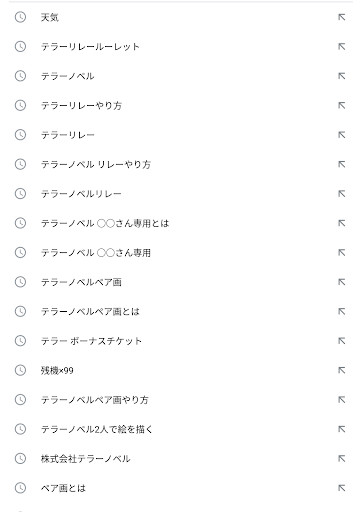362x512 pixels.
Task: Click the fill-in arrow for テラー ボーナスチケット
Action: point(341,341)
